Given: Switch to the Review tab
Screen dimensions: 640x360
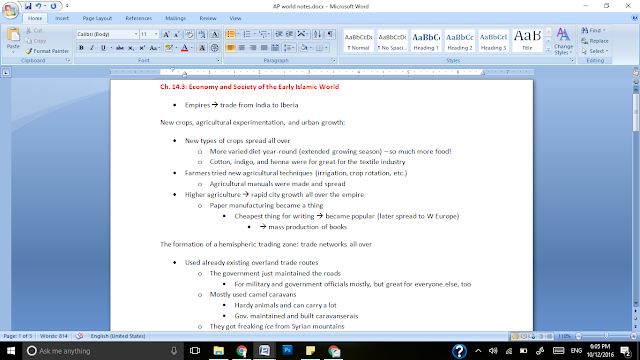Looking at the screenshot, I should pos(208,18).
